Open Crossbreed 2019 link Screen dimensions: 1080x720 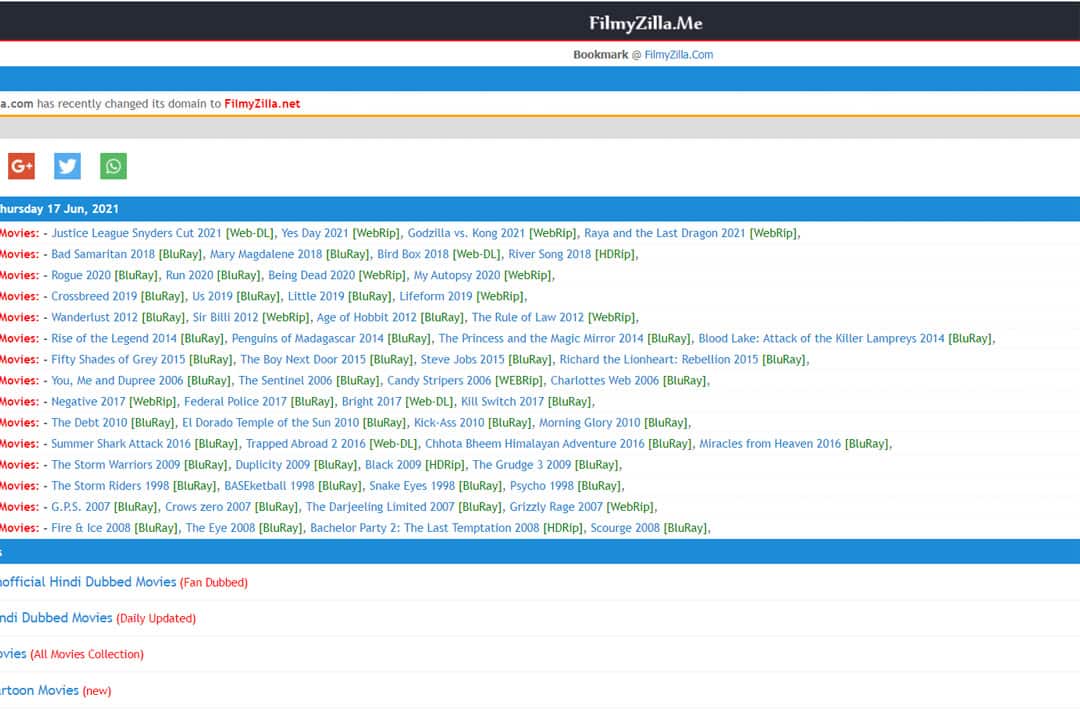pyautogui.click(x=94, y=296)
